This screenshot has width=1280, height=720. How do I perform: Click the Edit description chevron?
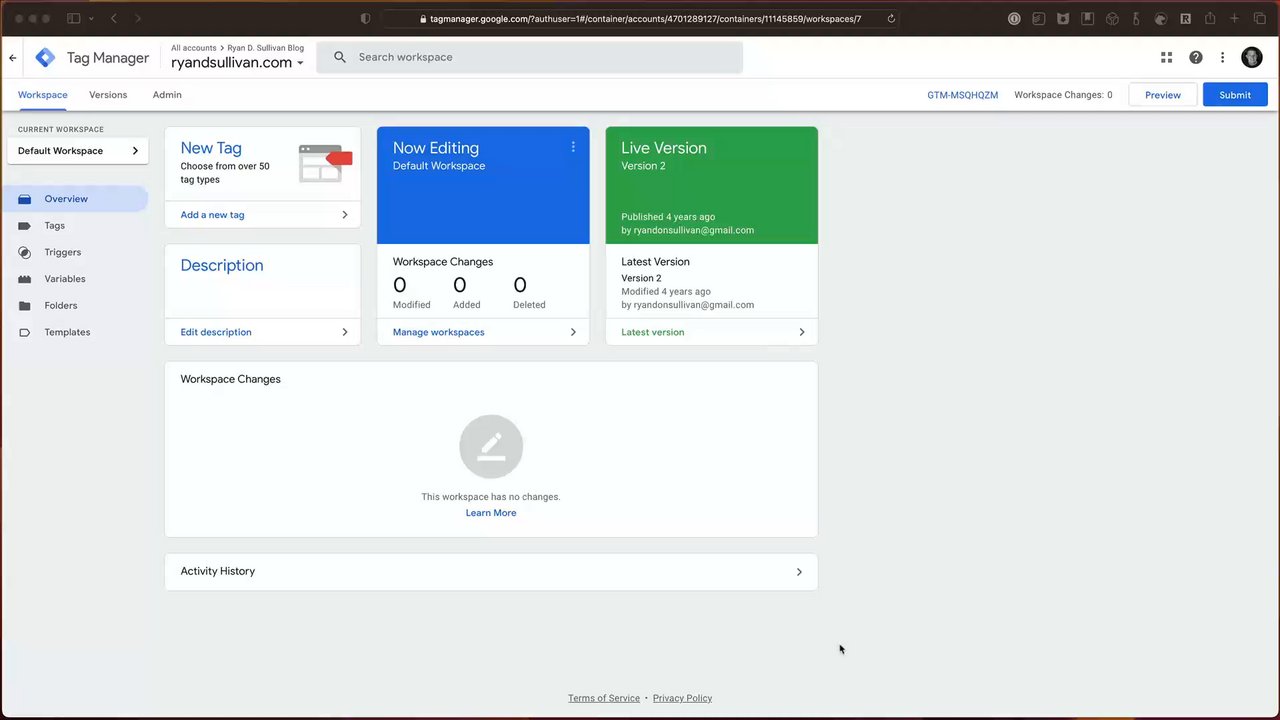tap(345, 332)
